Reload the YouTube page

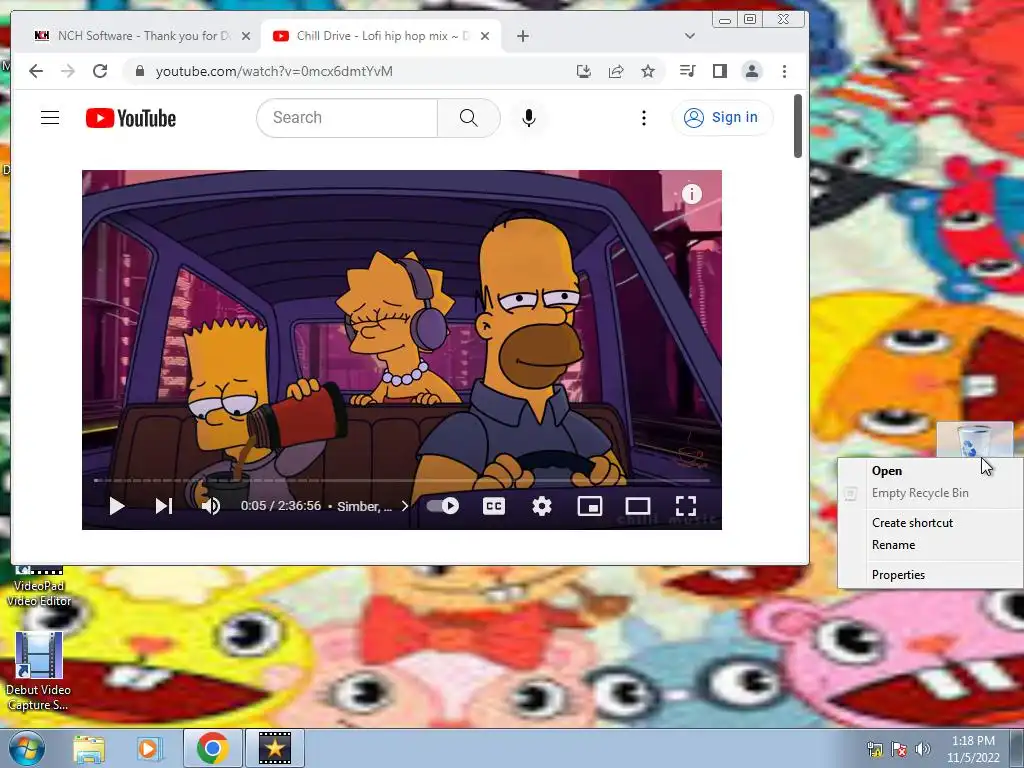click(100, 71)
